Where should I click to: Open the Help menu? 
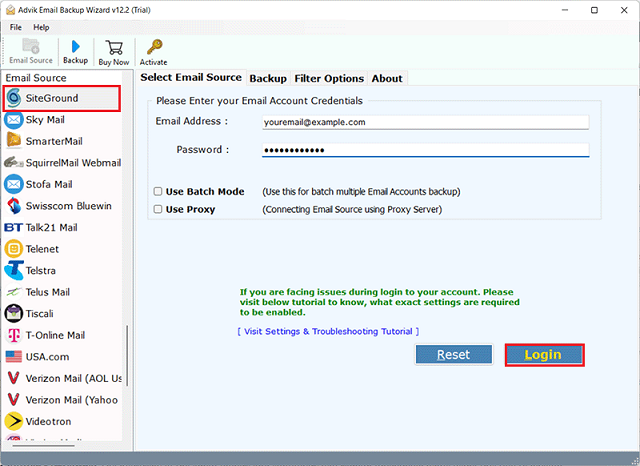click(x=41, y=27)
